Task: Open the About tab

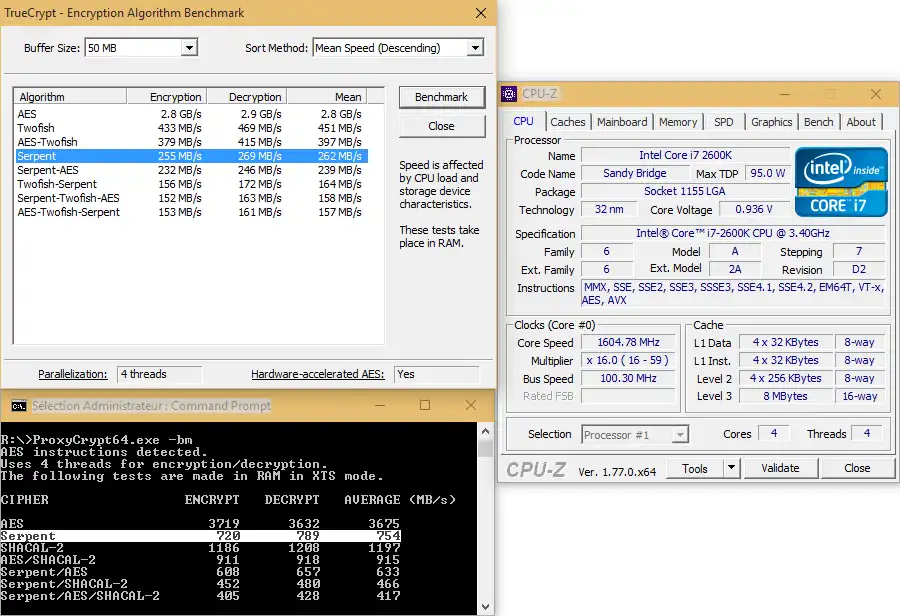Action: (861, 122)
